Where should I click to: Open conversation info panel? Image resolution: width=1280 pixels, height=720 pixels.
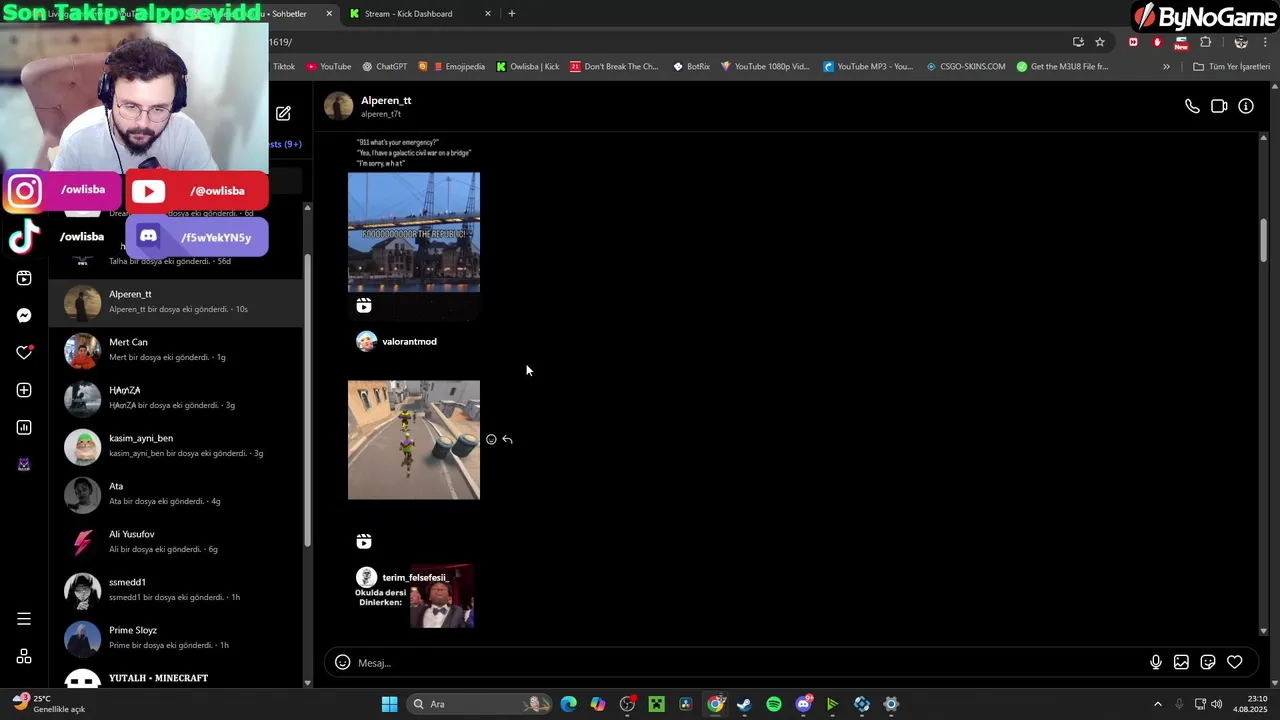1246,106
